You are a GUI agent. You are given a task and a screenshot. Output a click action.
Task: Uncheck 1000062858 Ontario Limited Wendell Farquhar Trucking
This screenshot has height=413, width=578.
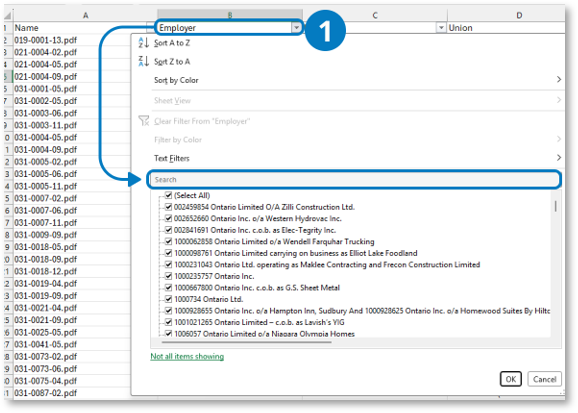(x=168, y=241)
